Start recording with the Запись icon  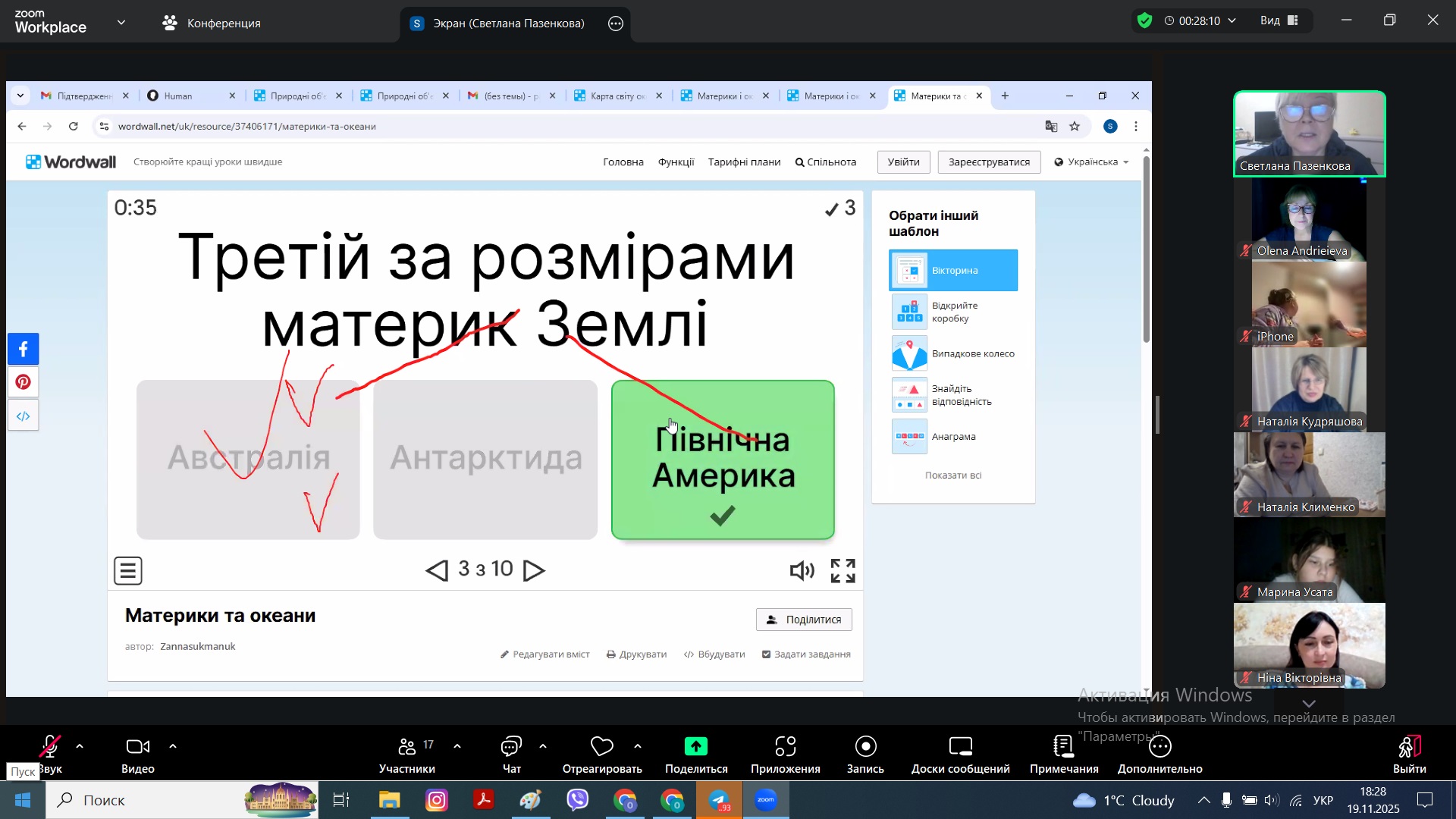[865, 747]
